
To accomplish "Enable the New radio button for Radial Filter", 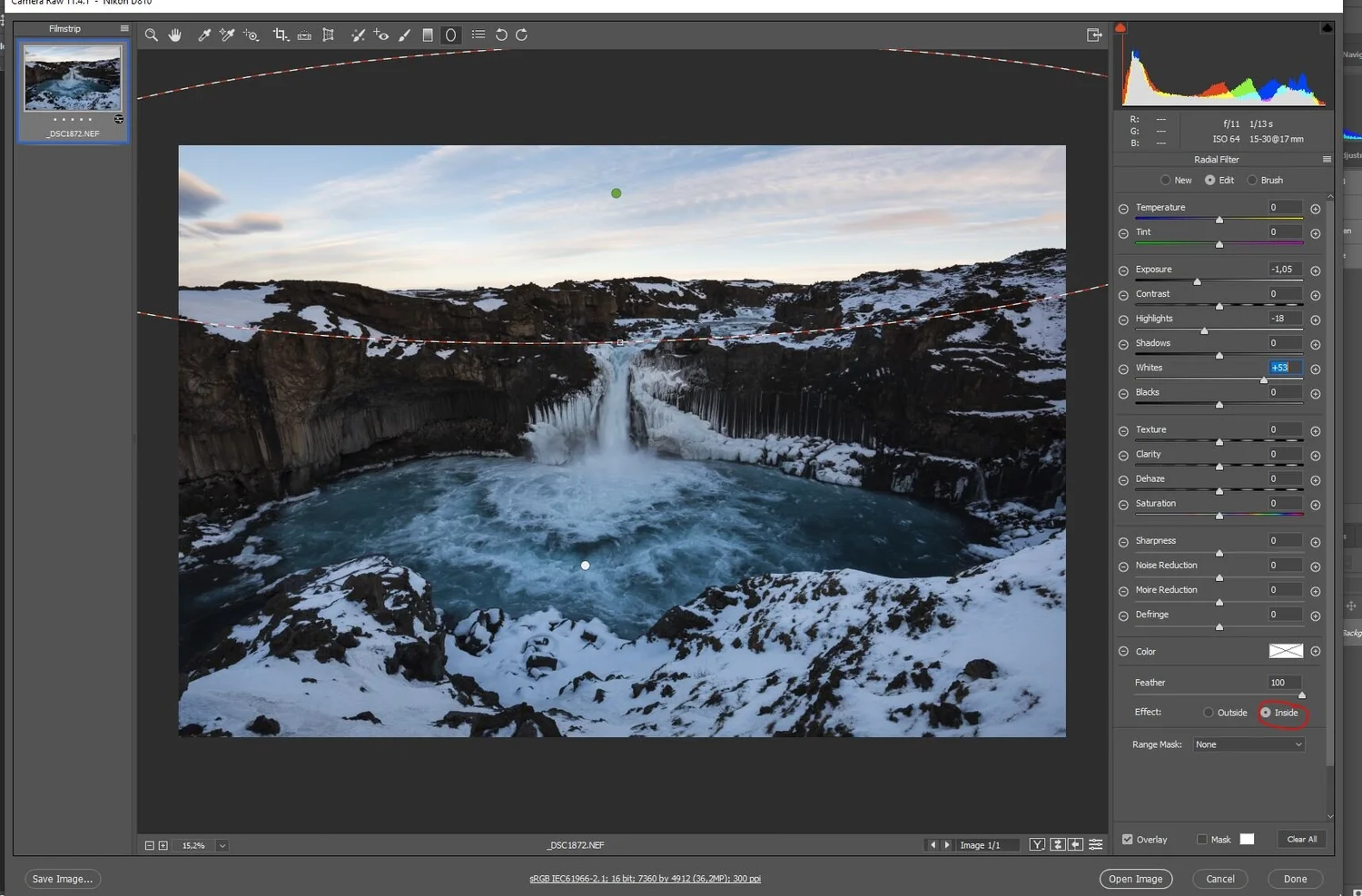I will [1166, 180].
